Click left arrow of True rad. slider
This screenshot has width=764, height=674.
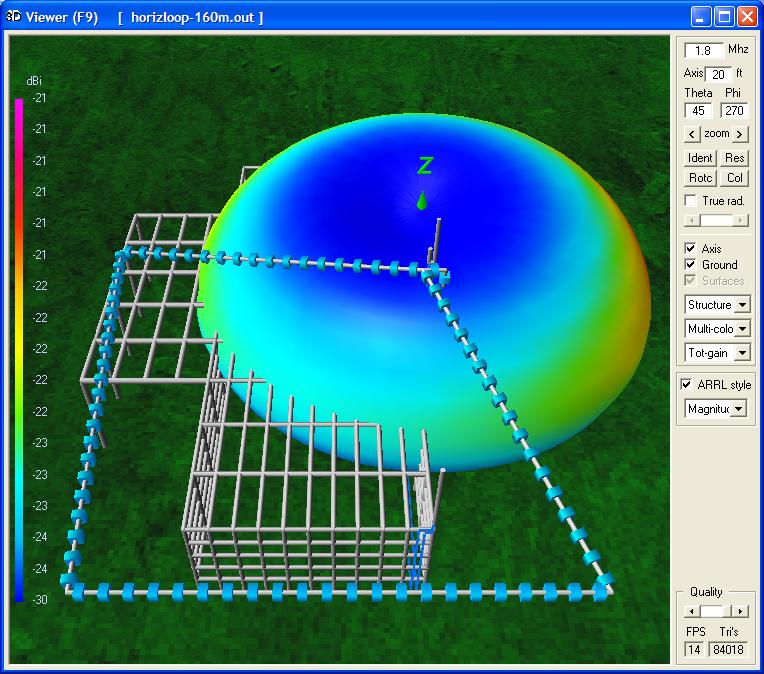click(692, 220)
